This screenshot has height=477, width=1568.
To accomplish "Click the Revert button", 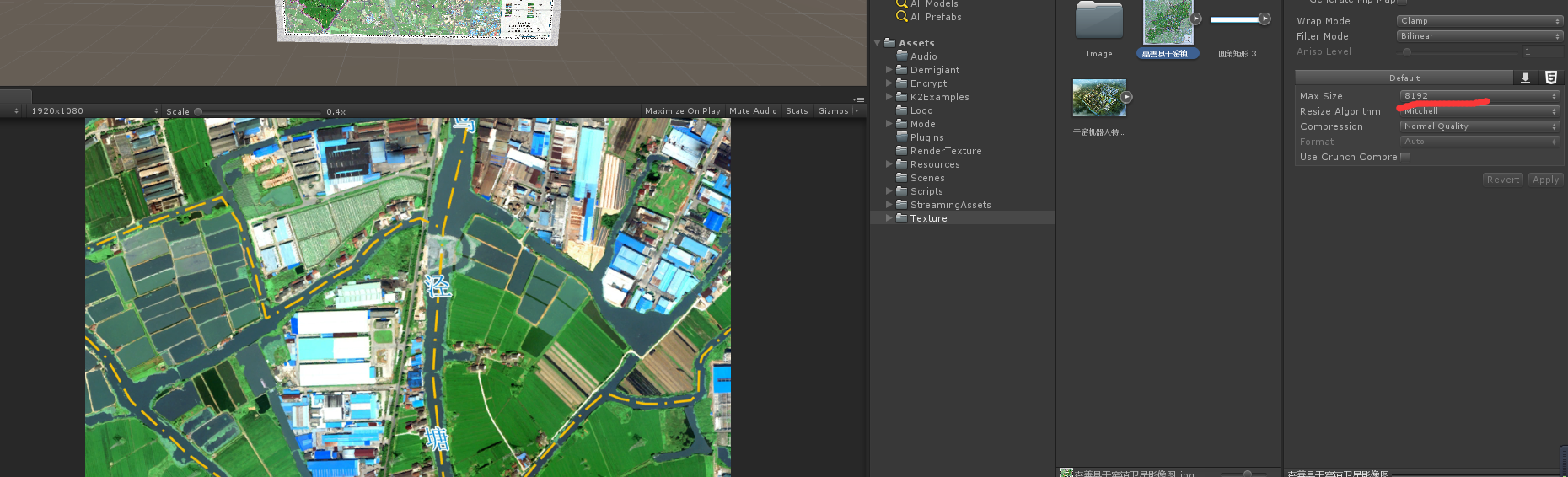I will 1503,180.
